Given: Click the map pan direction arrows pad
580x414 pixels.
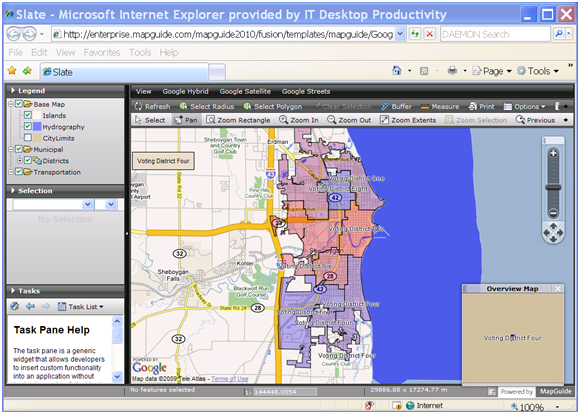Looking at the screenshot, I should [553, 233].
